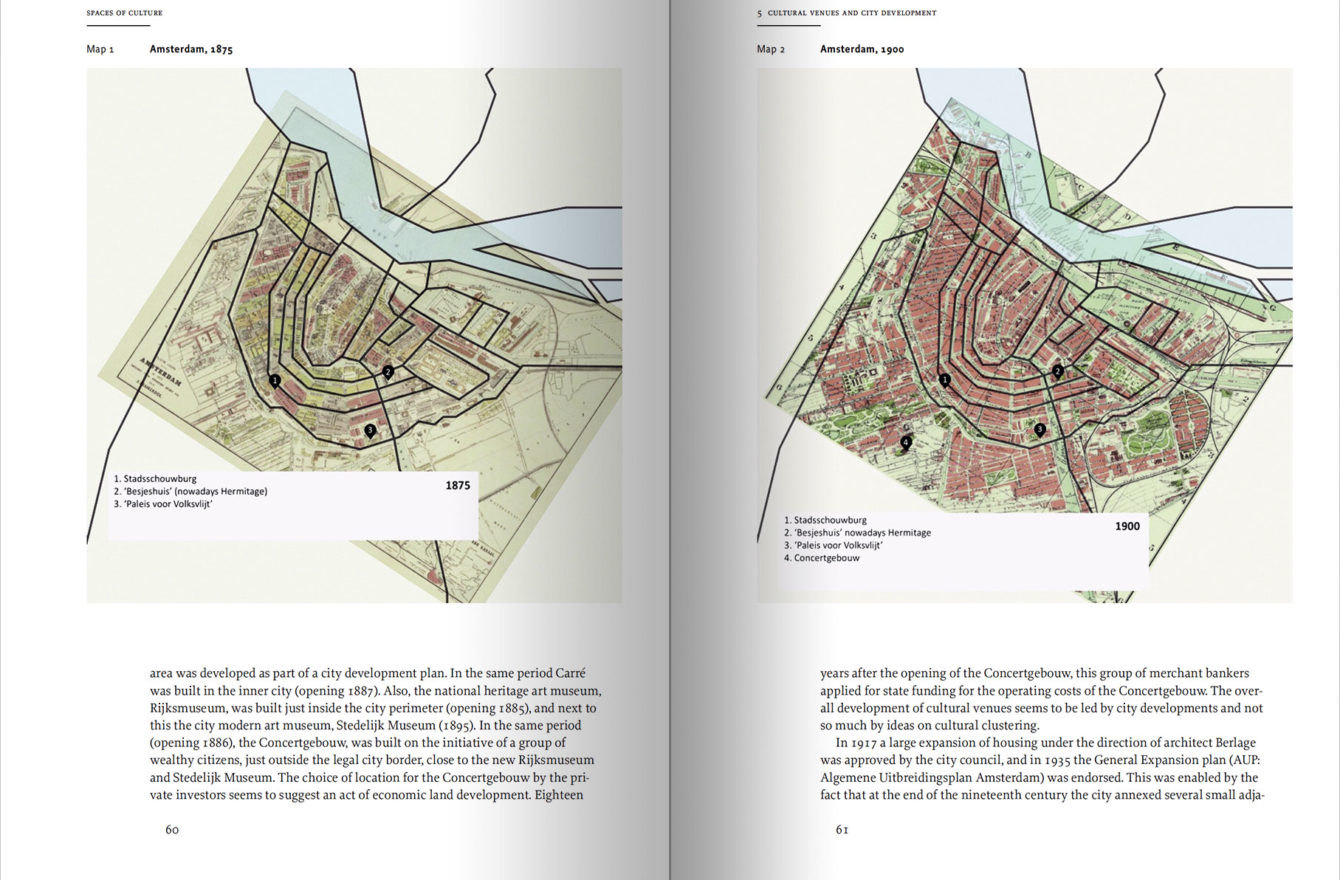Image resolution: width=1340 pixels, height=880 pixels.
Task: Click the 'Amsterdam, 1900' map title
Action: [862, 49]
